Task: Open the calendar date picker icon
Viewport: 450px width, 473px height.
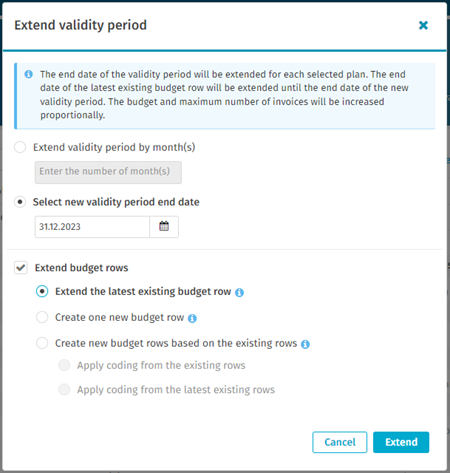Action: tap(164, 227)
